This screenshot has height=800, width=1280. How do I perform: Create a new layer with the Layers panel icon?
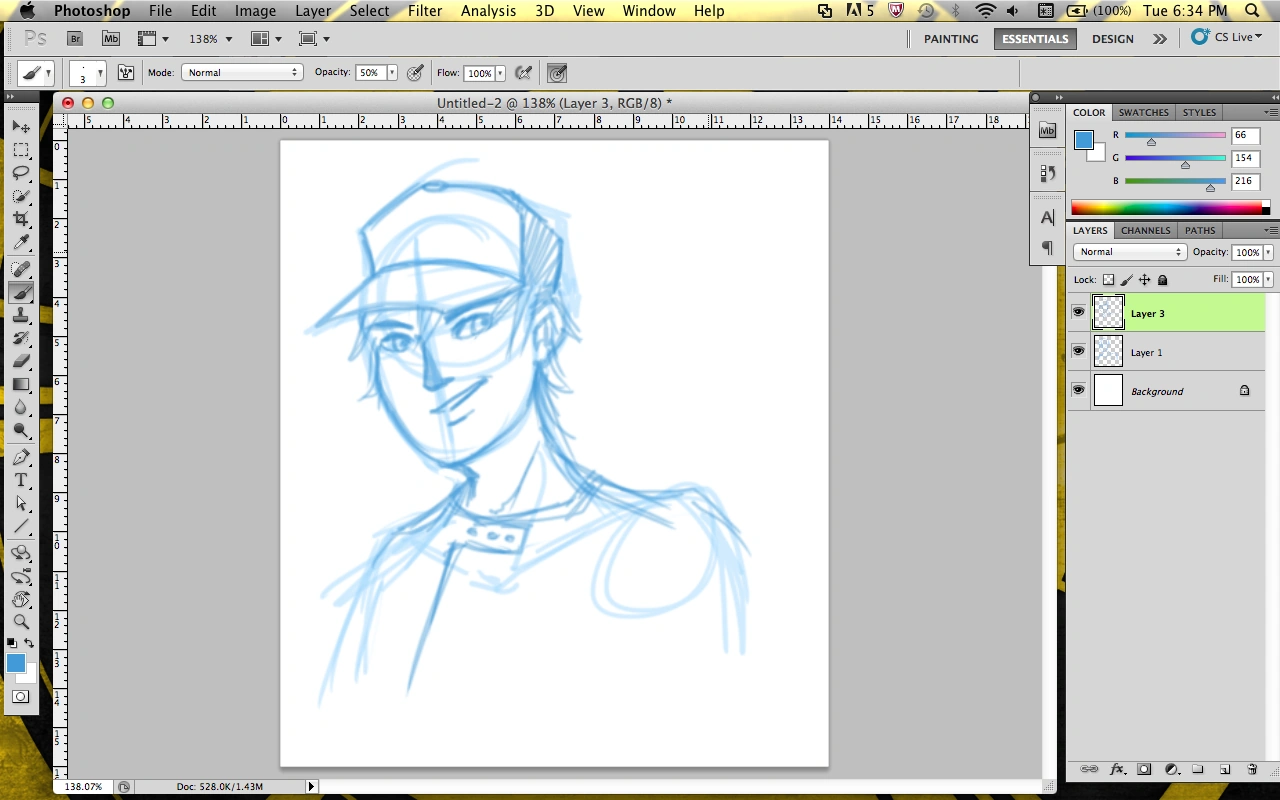click(1225, 769)
